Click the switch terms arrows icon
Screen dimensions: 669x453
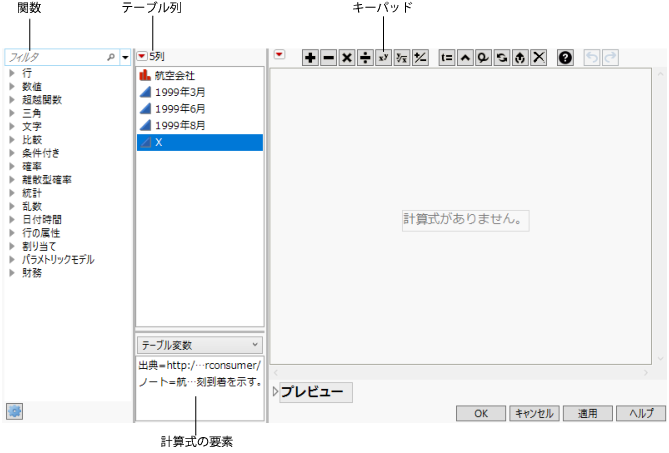click(502, 58)
